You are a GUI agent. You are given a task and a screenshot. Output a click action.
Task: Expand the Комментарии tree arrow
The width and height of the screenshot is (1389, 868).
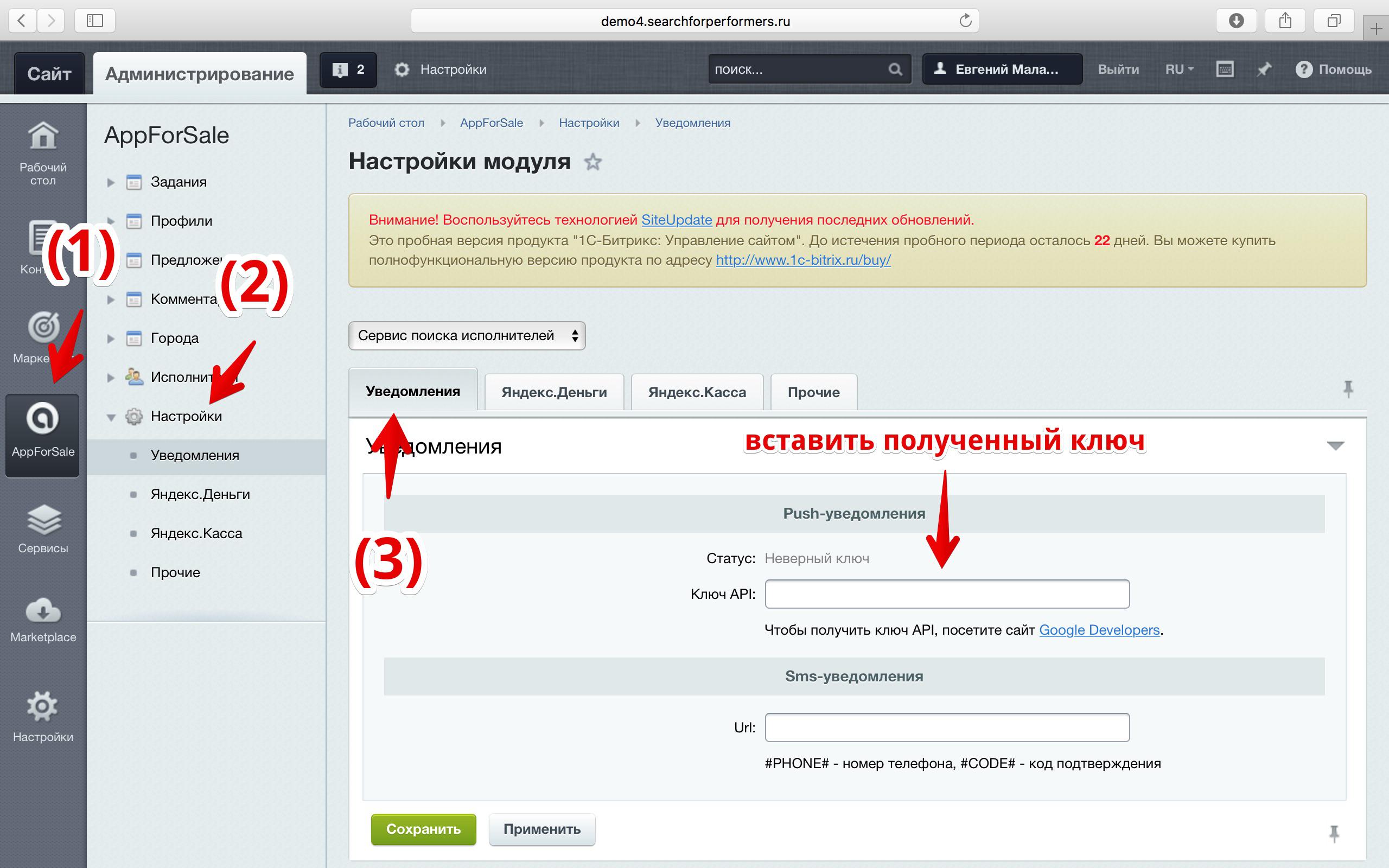[x=111, y=299]
